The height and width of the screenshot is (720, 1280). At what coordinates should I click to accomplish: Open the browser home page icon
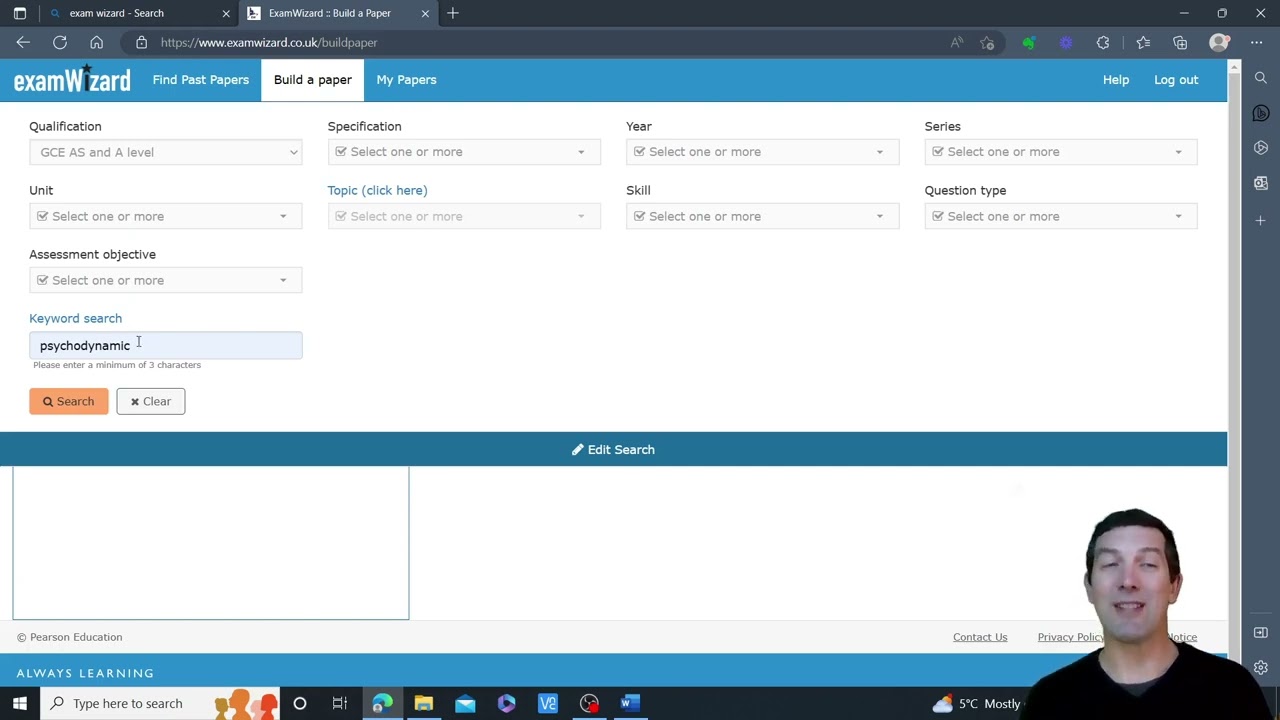point(96,43)
